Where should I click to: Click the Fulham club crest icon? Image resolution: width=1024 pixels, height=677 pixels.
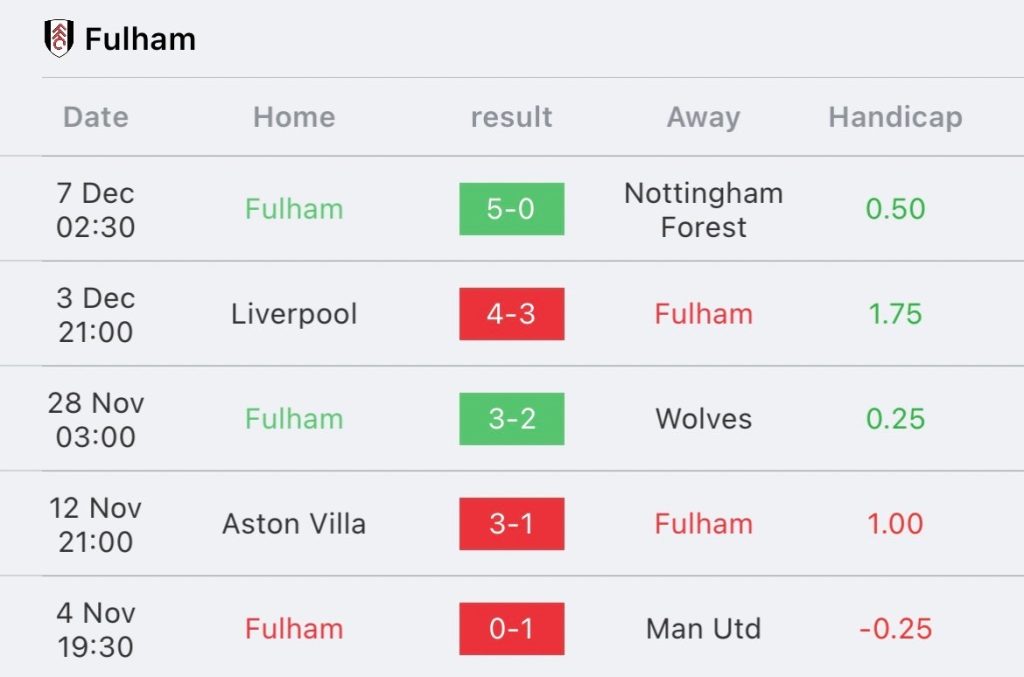click(58, 38)
